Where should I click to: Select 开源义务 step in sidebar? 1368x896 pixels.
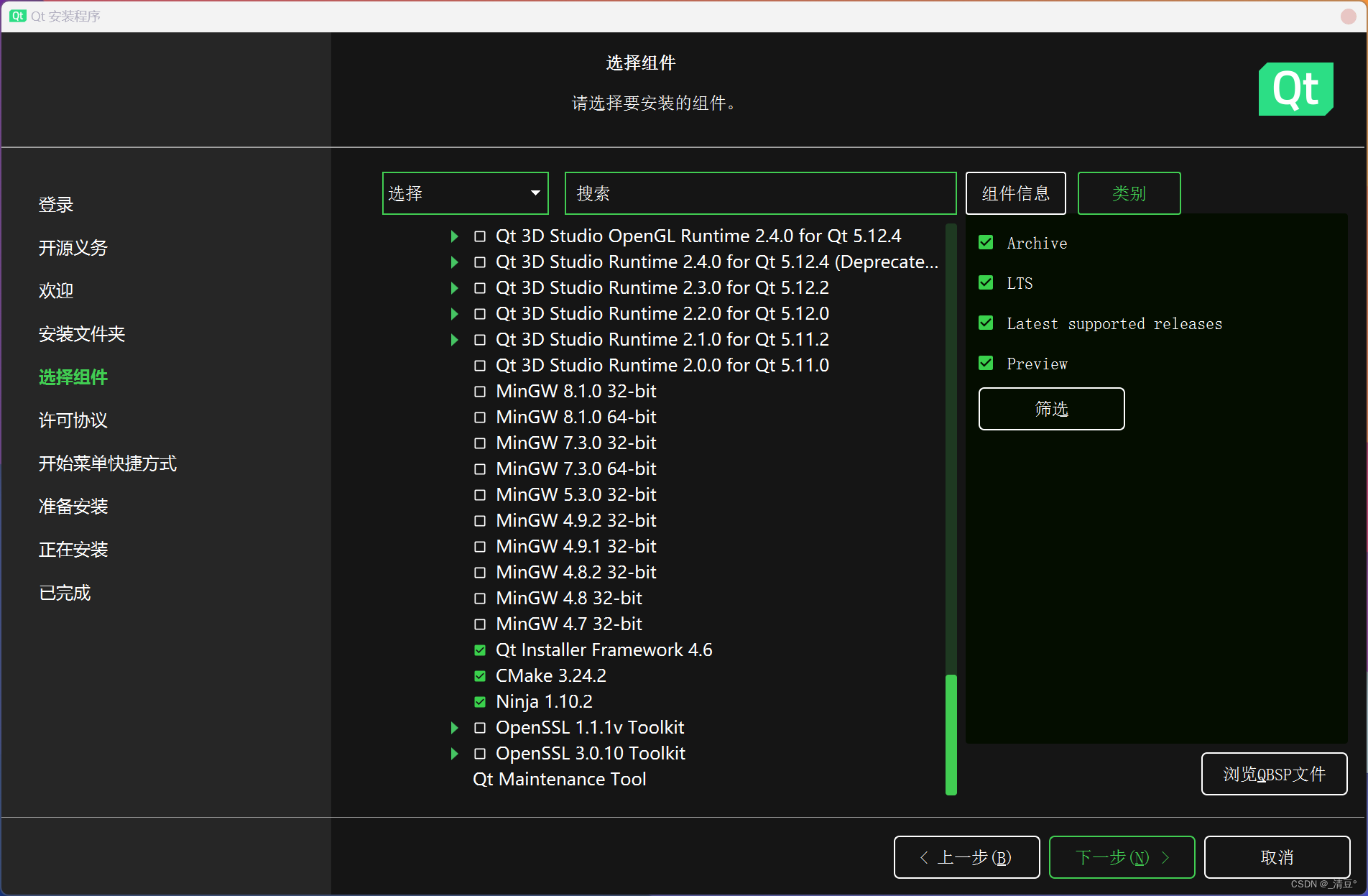click(73, 248)
